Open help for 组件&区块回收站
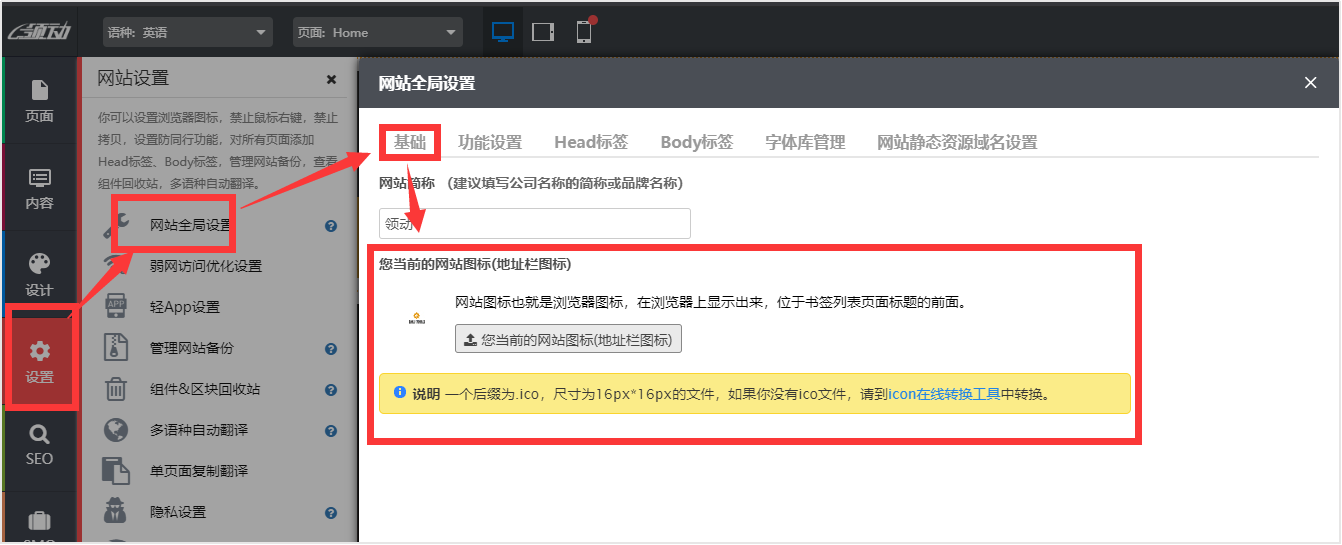Image resolution: width=1342 pixels, height=545 pixels. 331,390
